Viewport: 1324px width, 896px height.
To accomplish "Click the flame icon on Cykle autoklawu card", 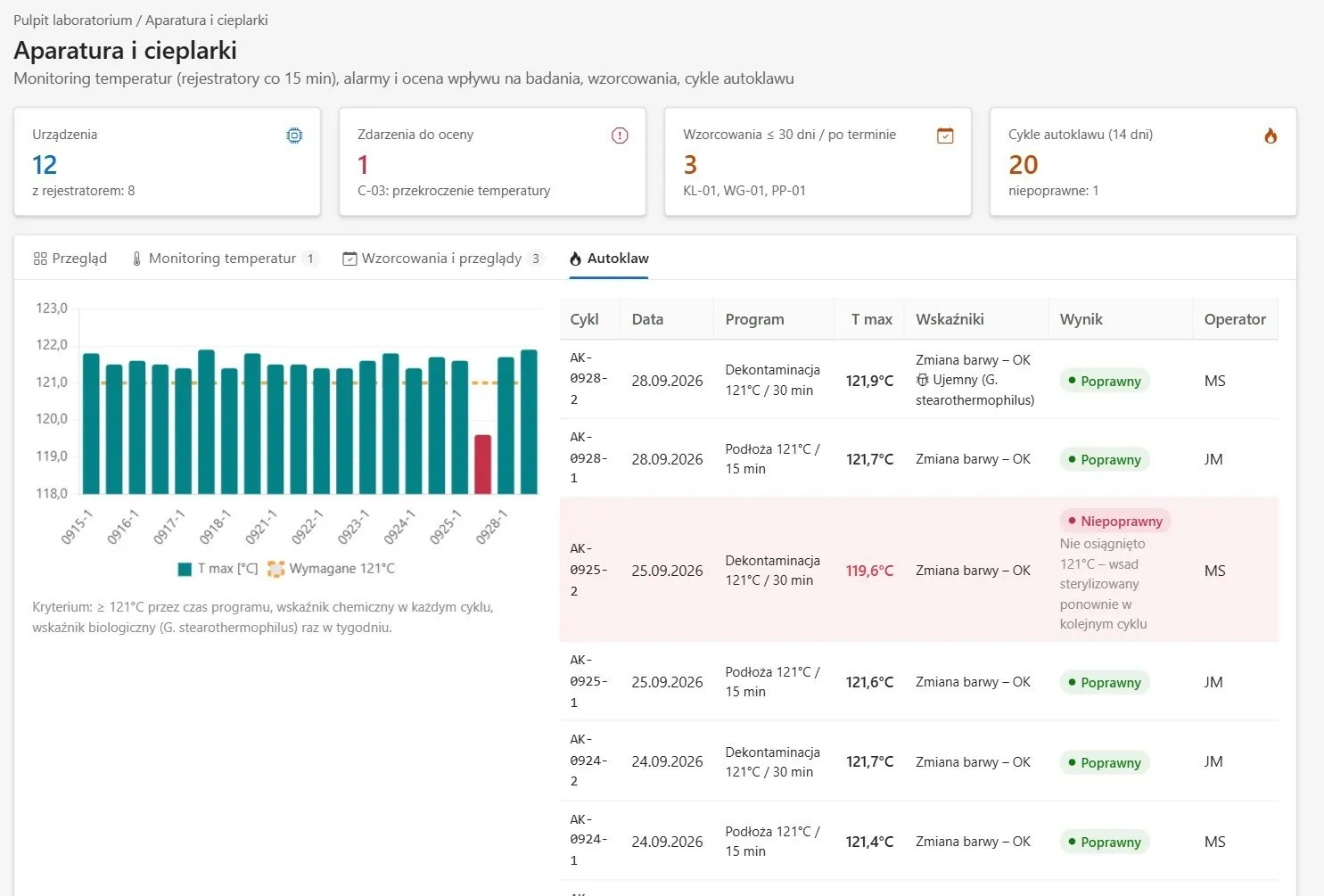I will (1271, 136).
